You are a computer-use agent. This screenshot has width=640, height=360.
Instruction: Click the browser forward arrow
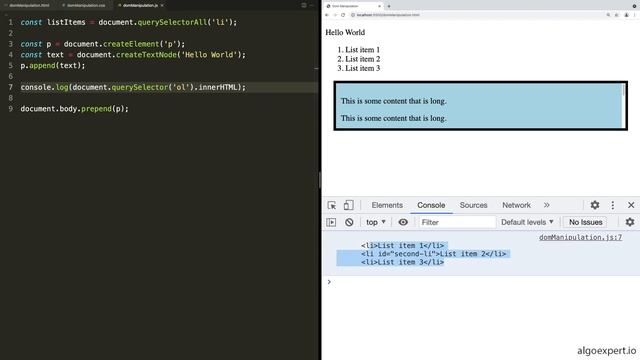335,15
